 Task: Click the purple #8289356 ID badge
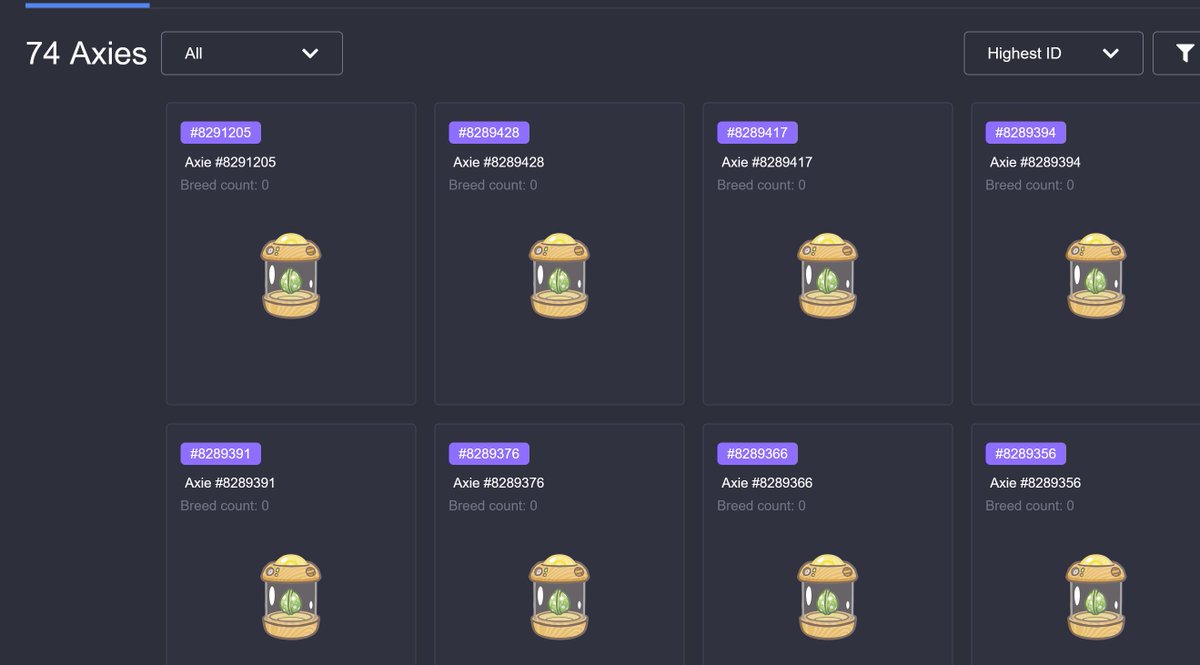click(1026, 454)
